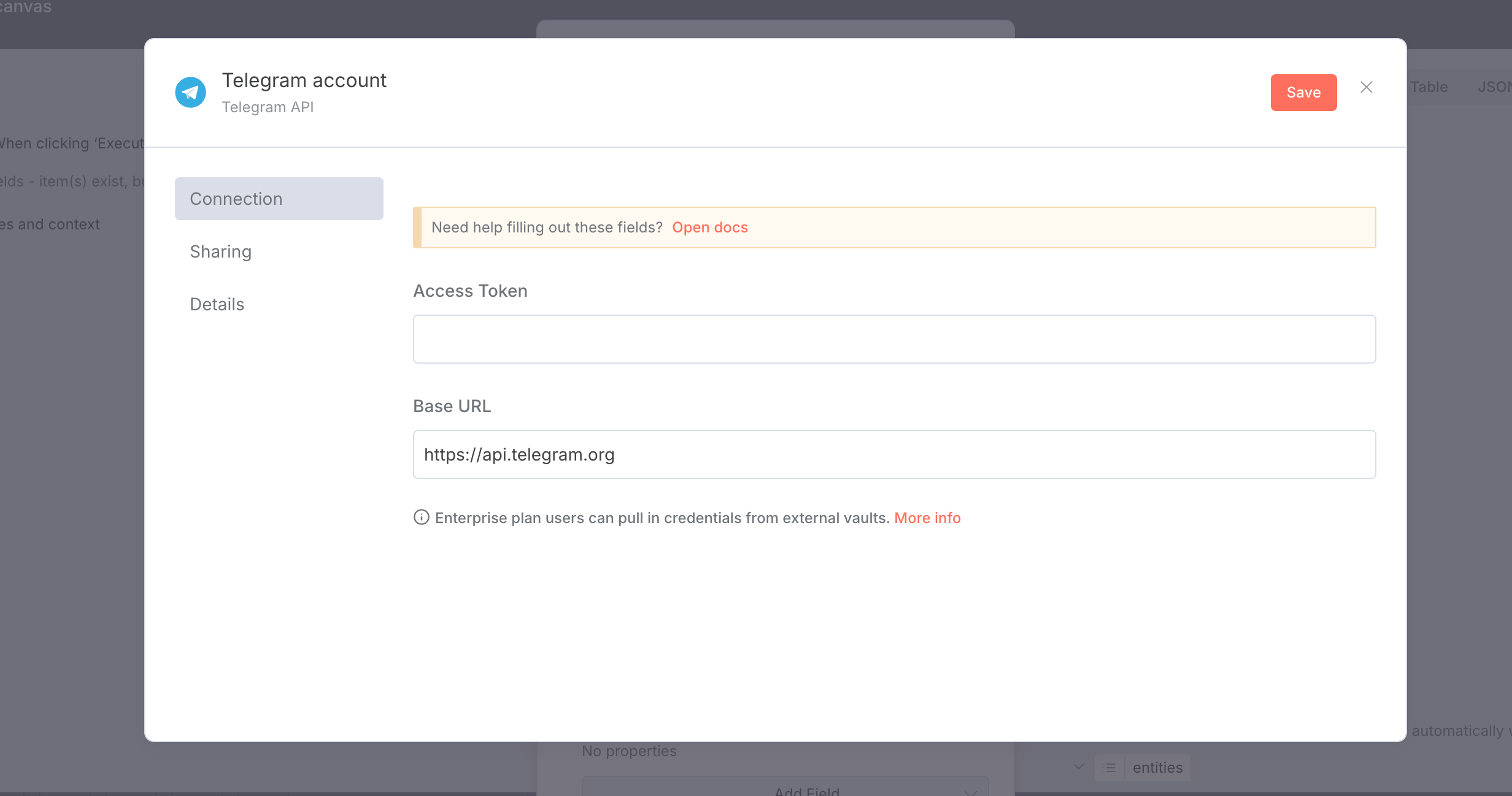Click the Telegram account title to rename

pyautogui.click(x=304, y=80)
